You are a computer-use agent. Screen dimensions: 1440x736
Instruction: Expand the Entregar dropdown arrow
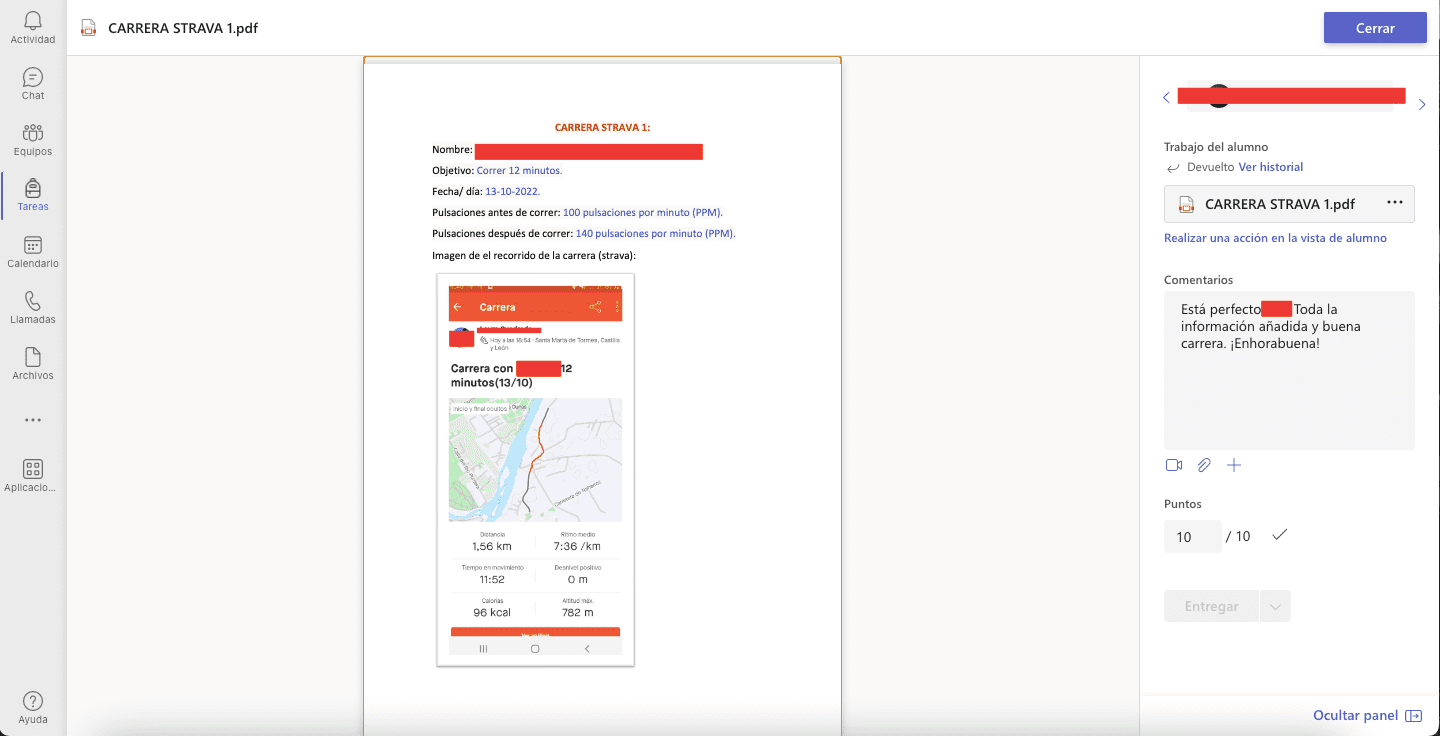click(x=1275, y=606)
